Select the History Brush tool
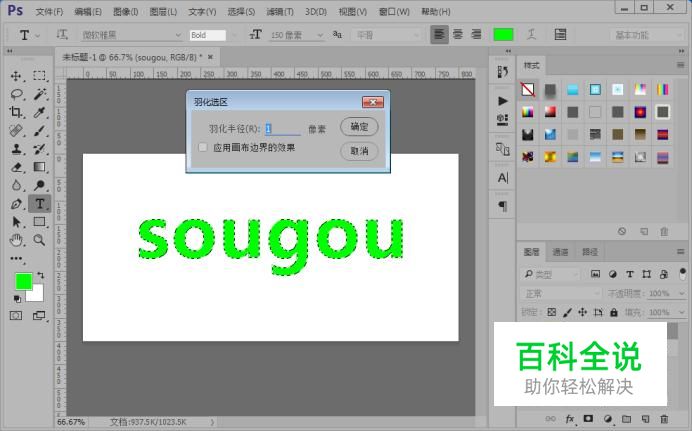Viewport: 692px width, 431px height. pyautogui.click(x=39, y=149)
